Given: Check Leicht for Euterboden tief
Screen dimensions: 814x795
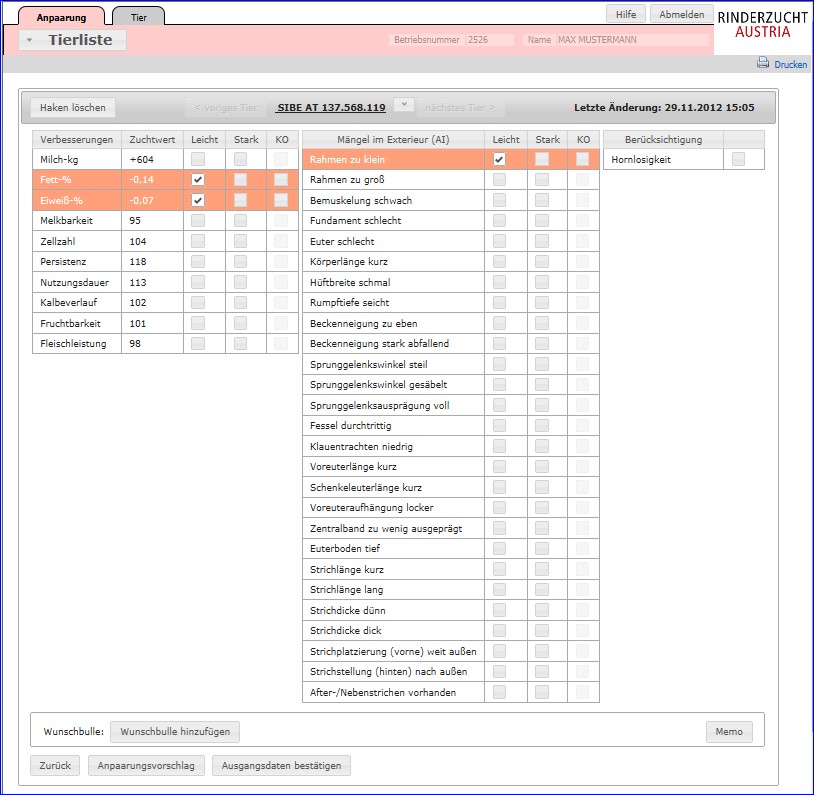Looking at the screenshot, I should (x=499, y=549).
